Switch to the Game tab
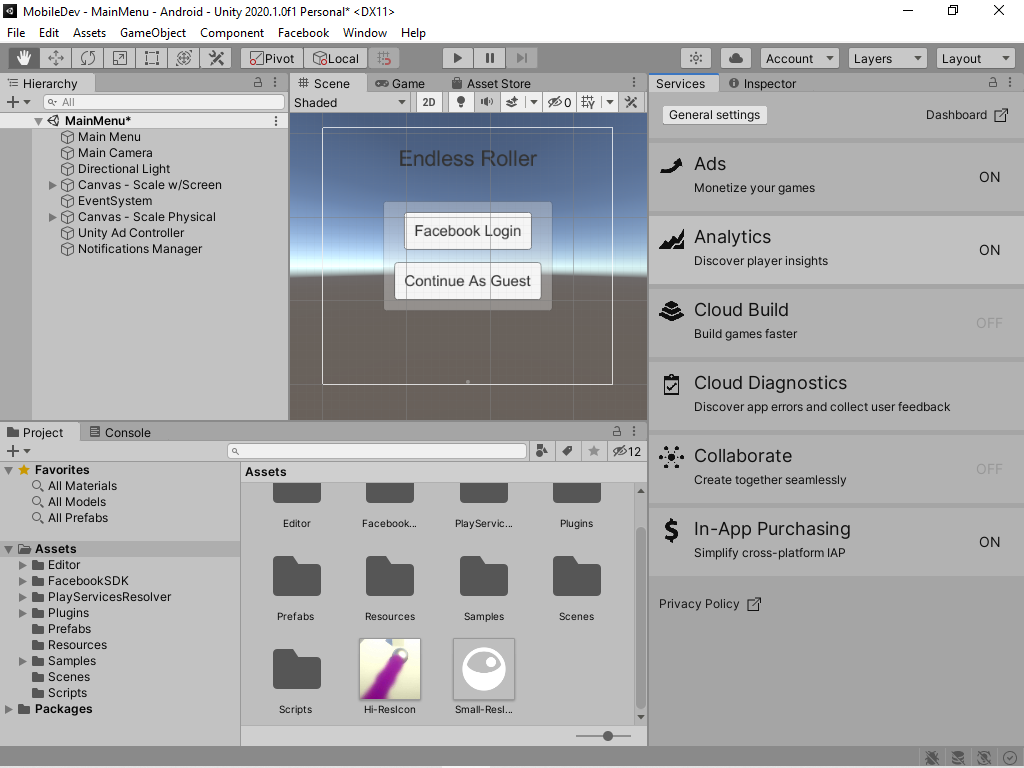 pos(400,84)
